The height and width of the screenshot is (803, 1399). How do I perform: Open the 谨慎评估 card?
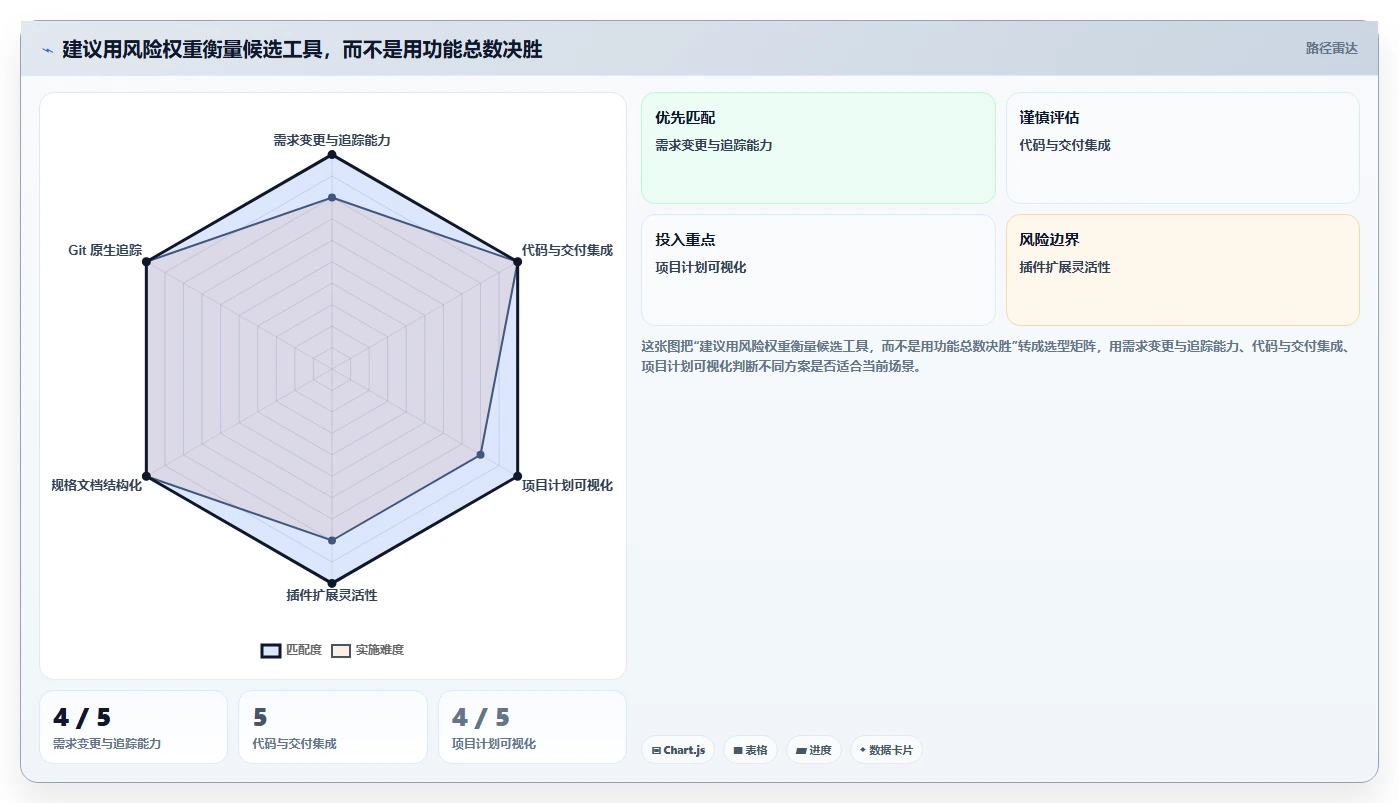pyautogui.click(x=1182, y=148)
